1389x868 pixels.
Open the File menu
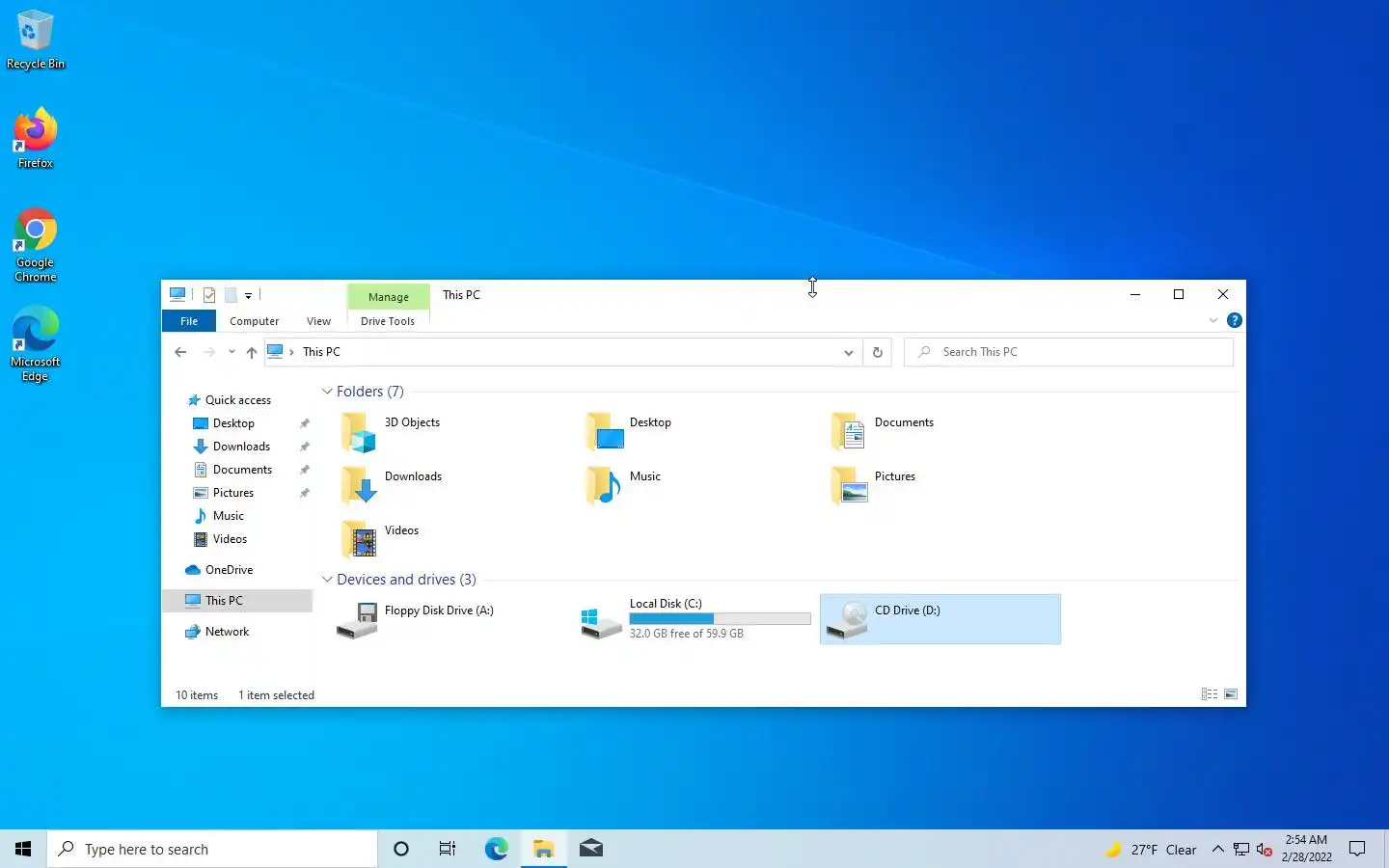[189, 321]
